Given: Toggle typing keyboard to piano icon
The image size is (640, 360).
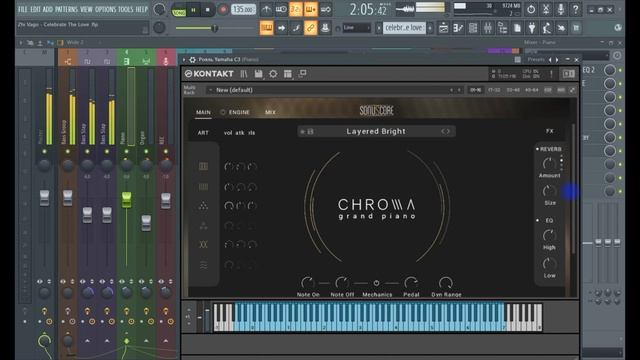Looking at the screenshot, I should [266, 28].
